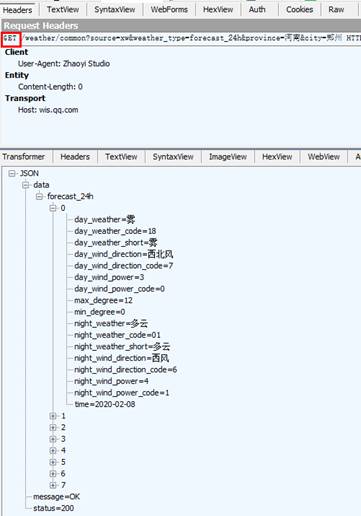Select time=2020-02-08 row
The image size is (361, 516).
click(105, 404)
